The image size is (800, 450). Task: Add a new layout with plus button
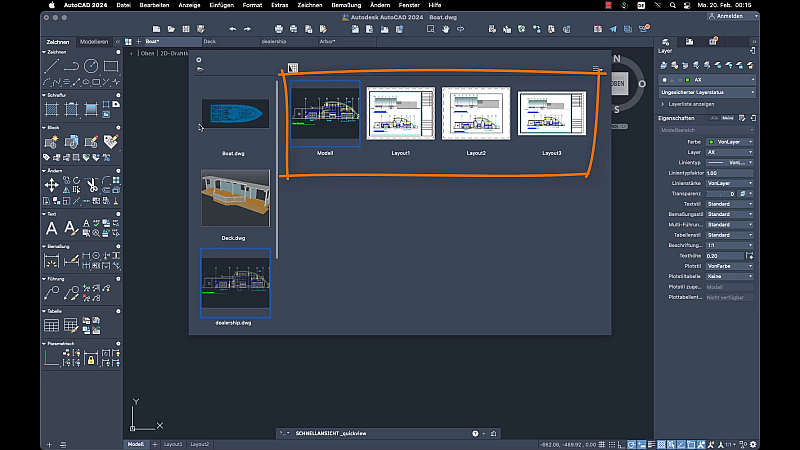(155, 444)
